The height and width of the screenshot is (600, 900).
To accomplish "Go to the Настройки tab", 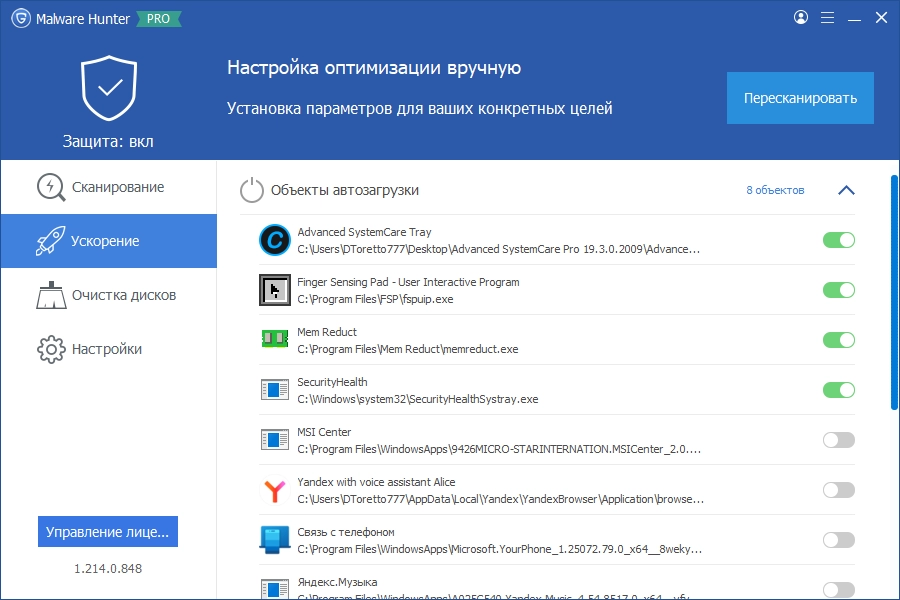I will pos(108,349).
